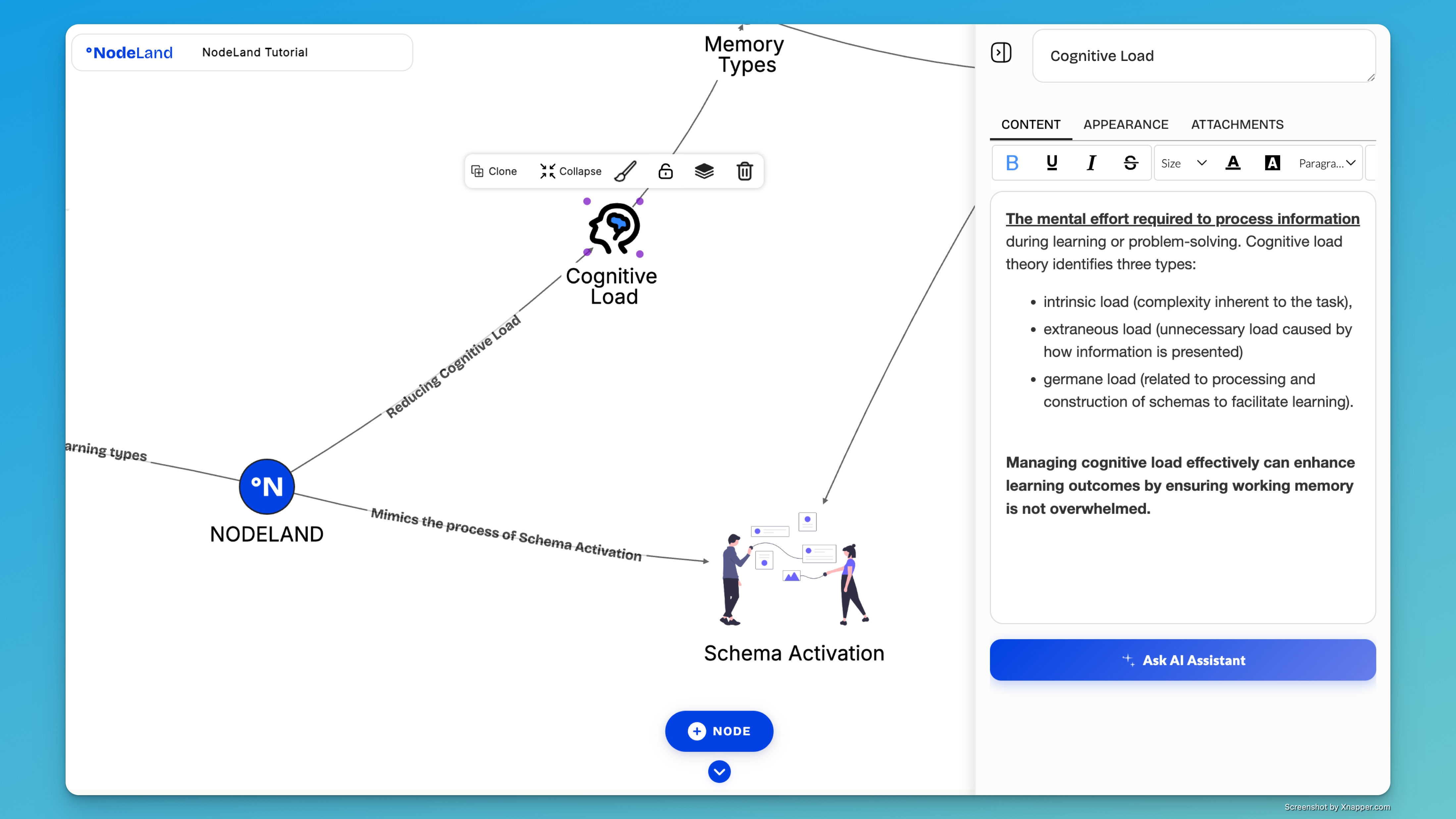Viewport: 1456px width, 819px height.
Task: Toggle underline formatting on
Action: coord(1051,163)
